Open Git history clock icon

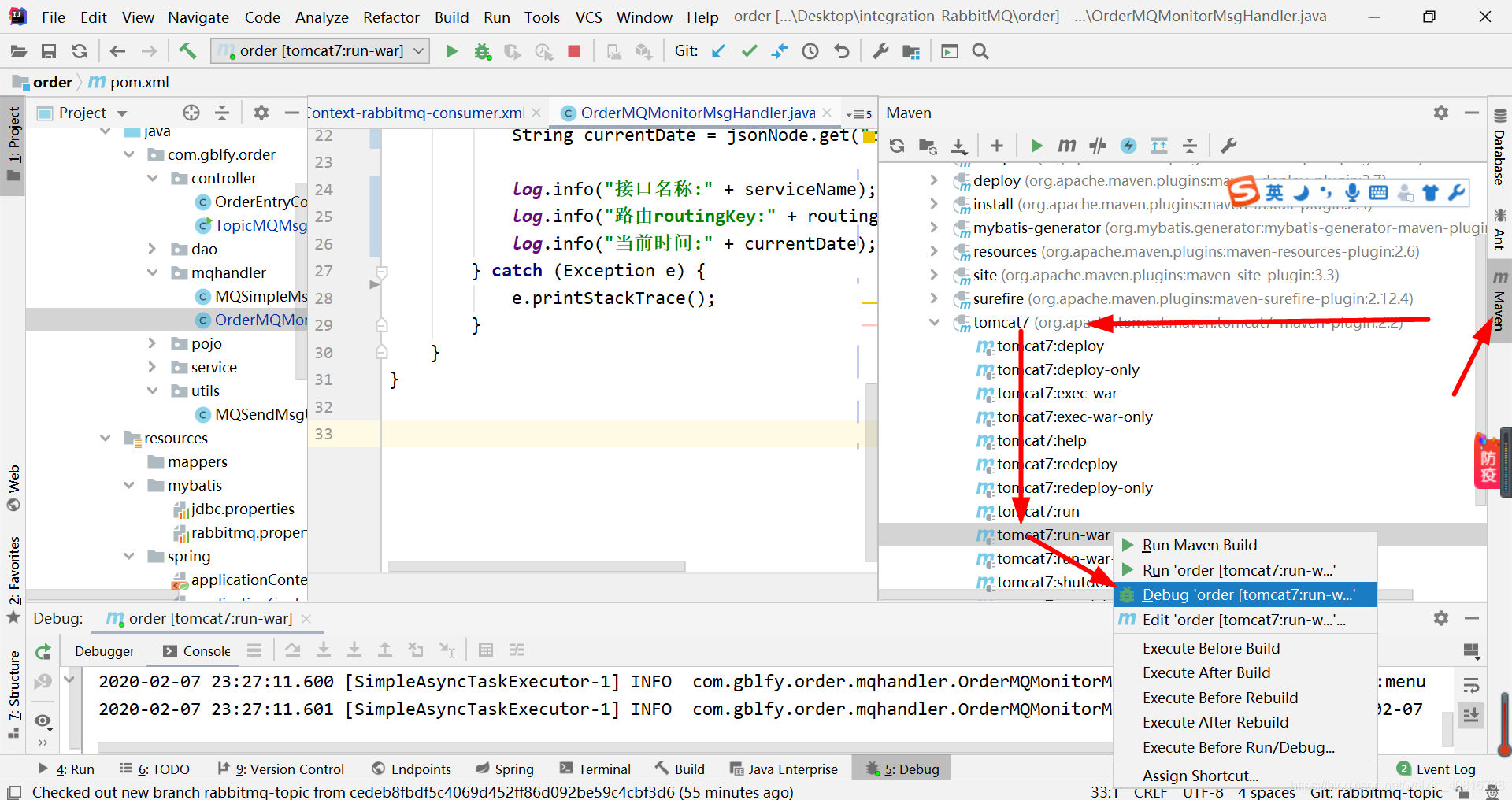click(810, 51)
